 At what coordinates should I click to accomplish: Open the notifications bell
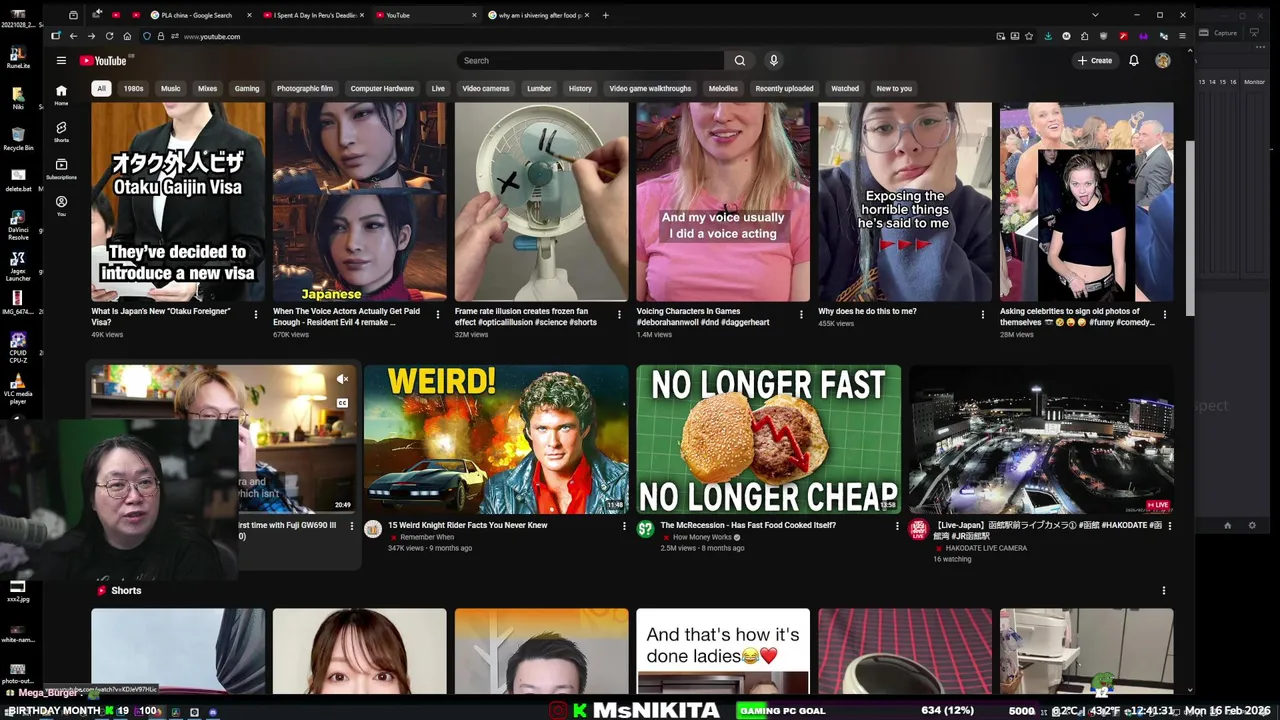1134,60
